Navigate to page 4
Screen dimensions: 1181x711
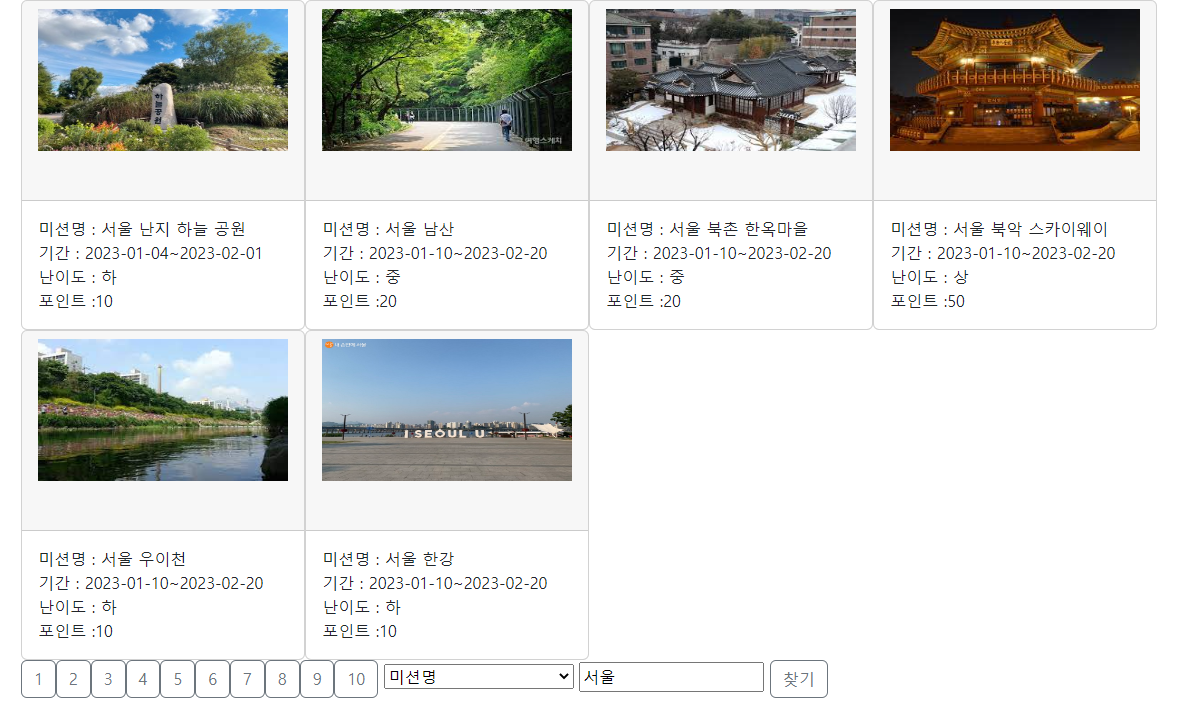click(143, 679)
